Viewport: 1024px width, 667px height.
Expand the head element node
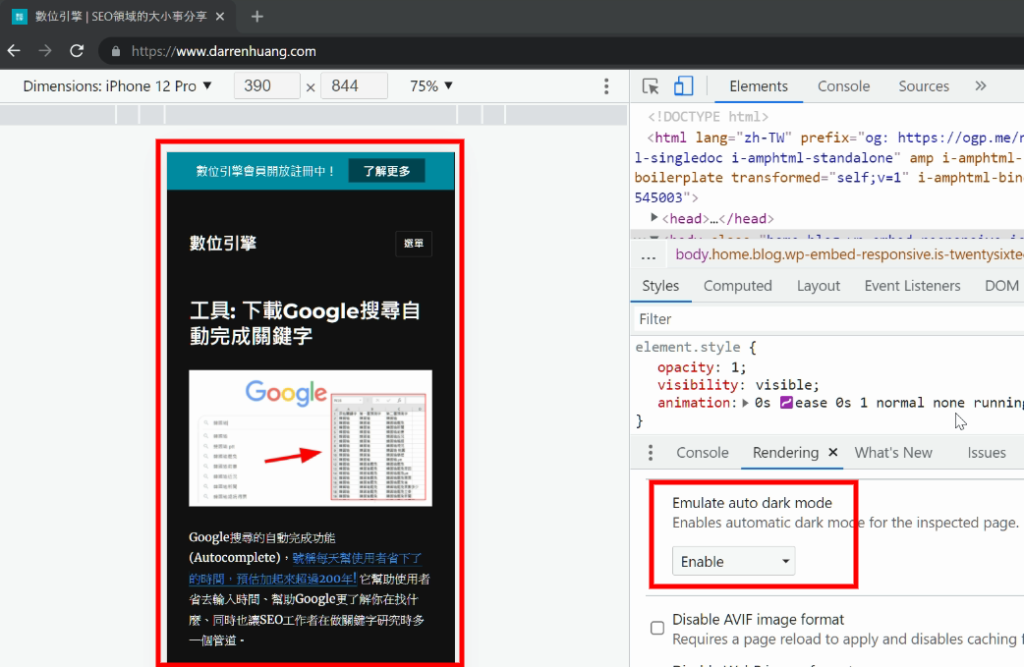point(654,218)
